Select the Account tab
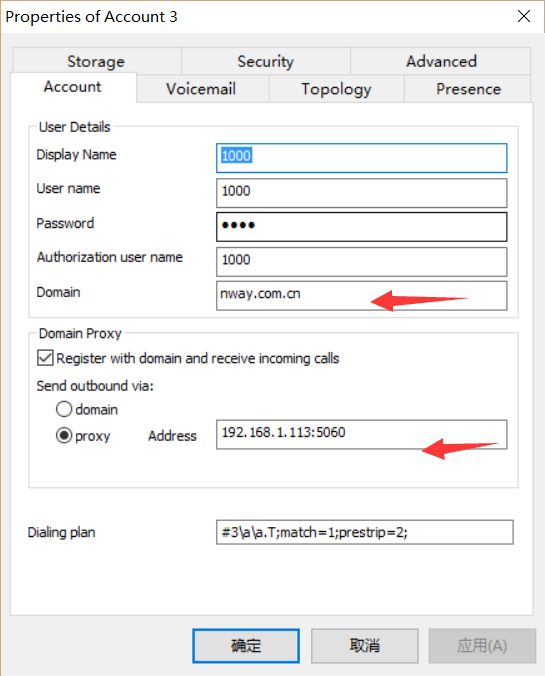The height and width of the screenshot is (676, 545). click(73, 87)
